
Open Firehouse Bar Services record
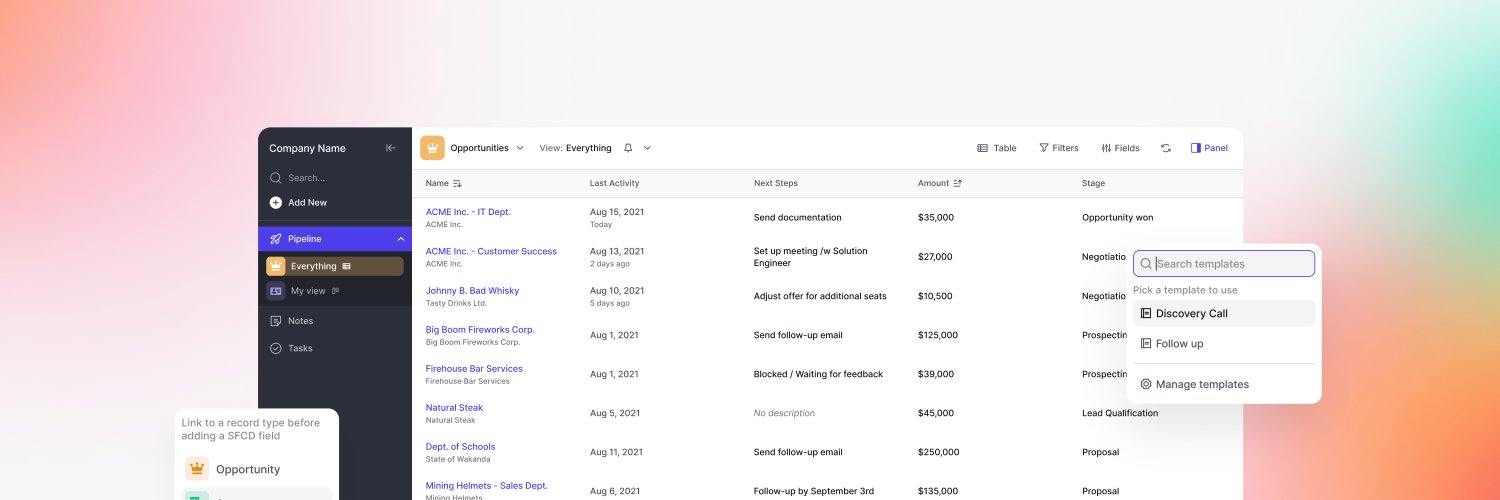coord(474,368)
